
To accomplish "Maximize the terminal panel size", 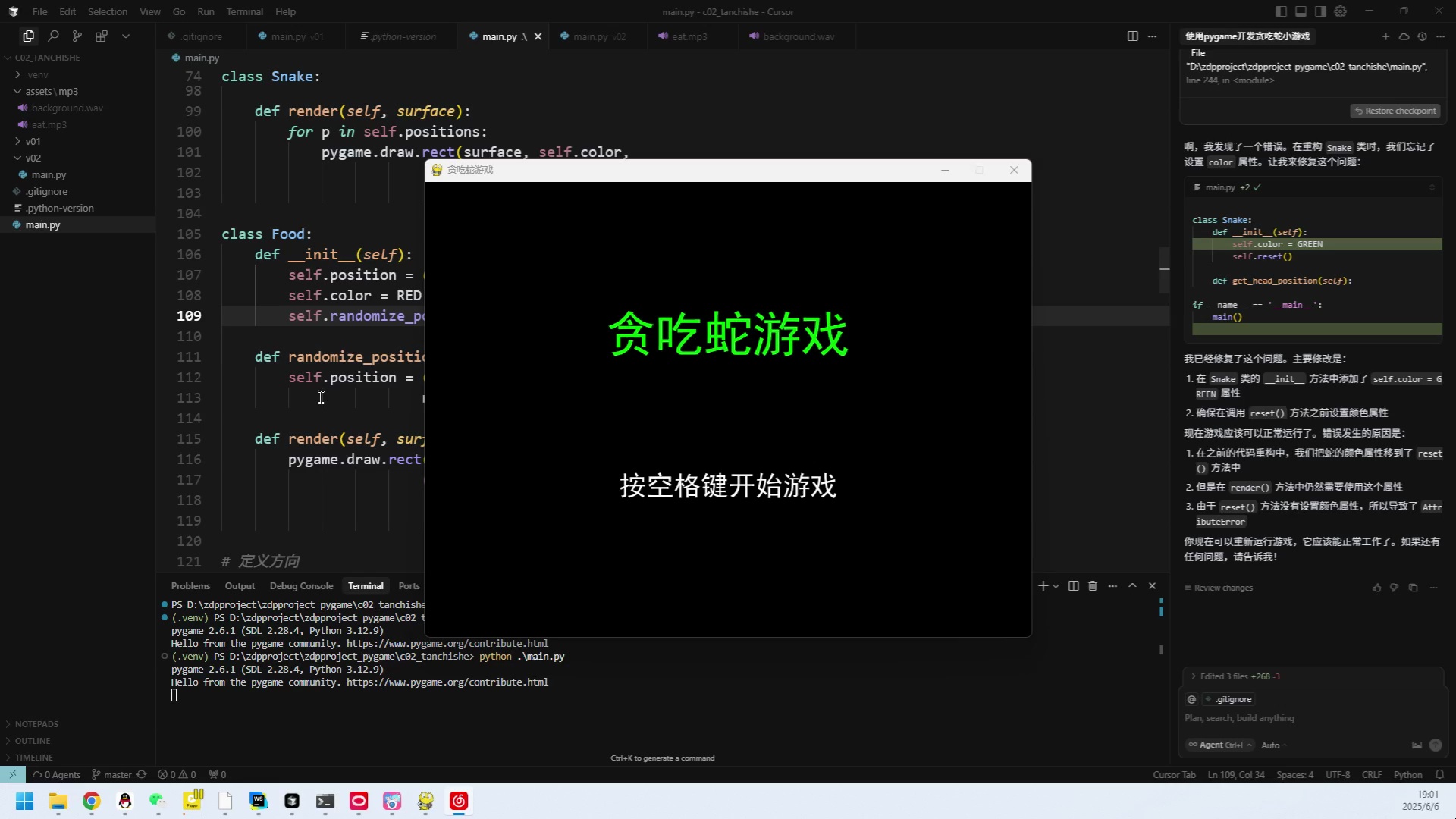I will click(x=1132, y=586).
